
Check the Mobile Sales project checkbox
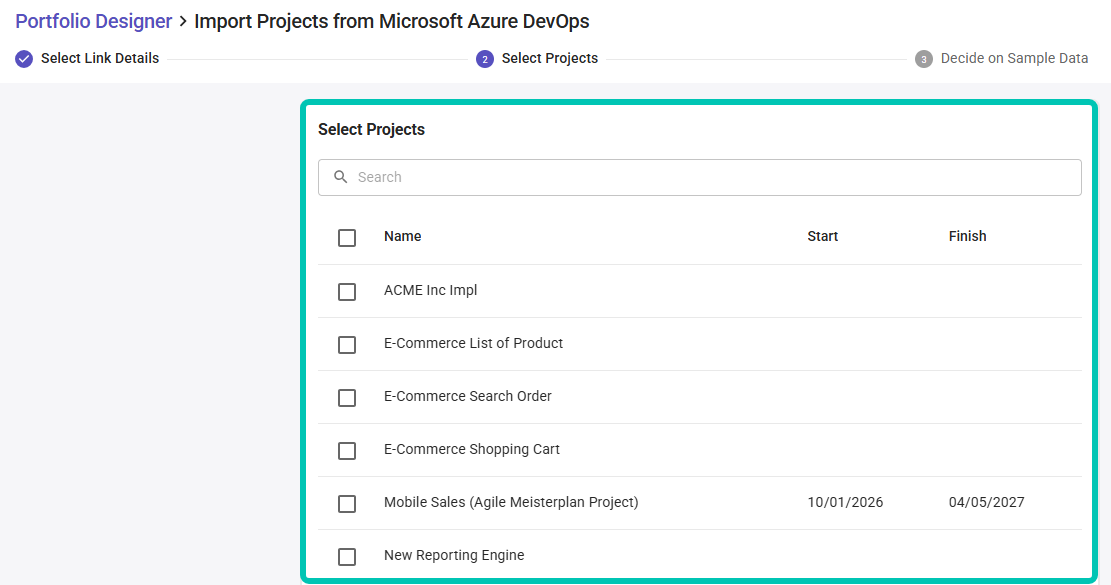[x=346, y=504]
